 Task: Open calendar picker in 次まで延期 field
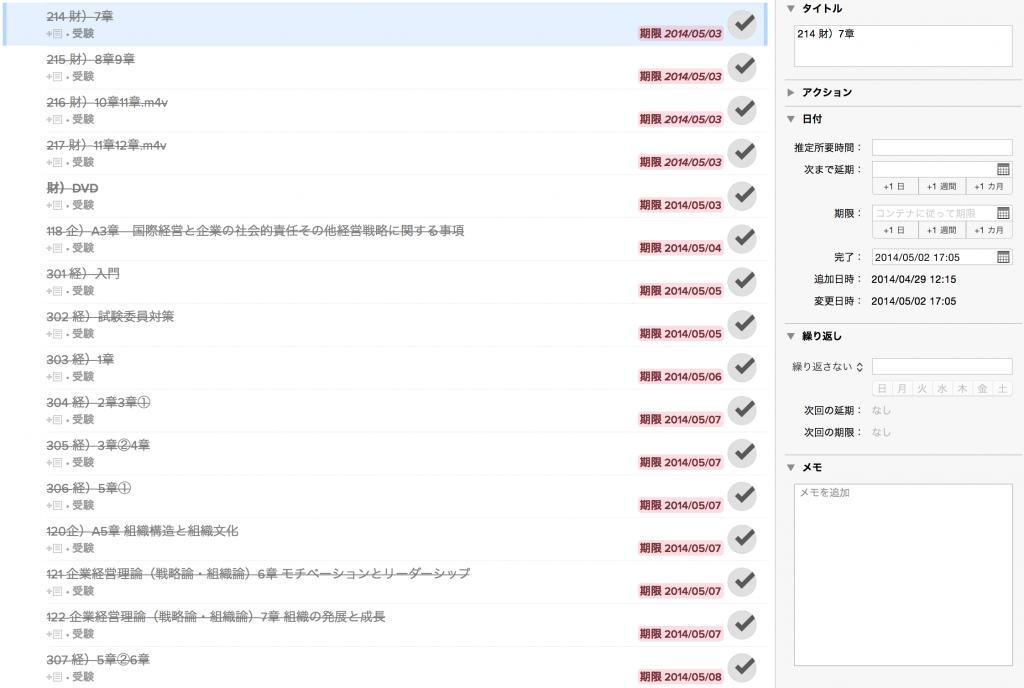[x=1003, y=170]
